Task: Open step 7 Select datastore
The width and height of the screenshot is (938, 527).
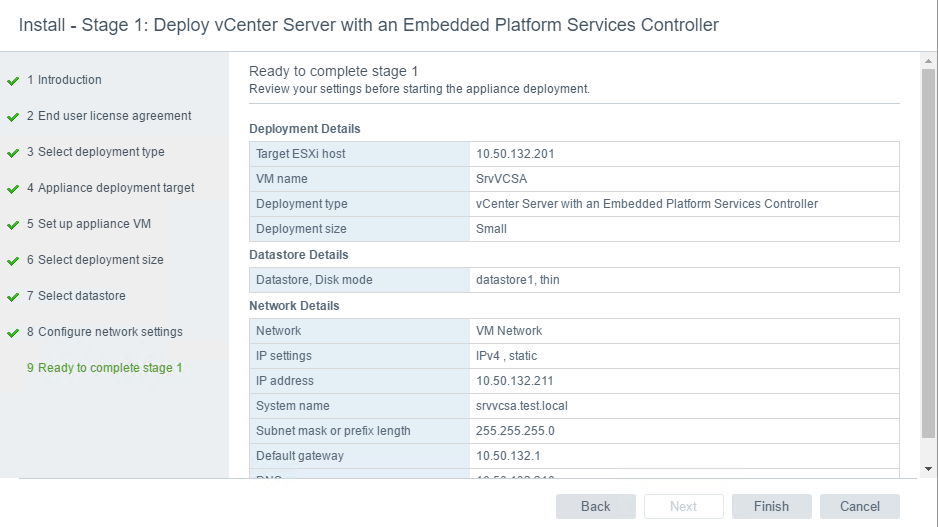Action: coord(76,296)
